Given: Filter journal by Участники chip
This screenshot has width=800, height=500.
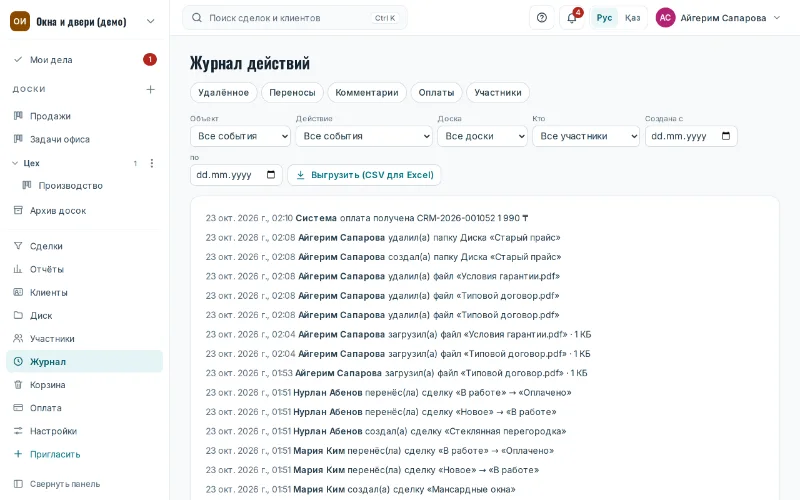Looking at the screenshot, I should [498, 92].
